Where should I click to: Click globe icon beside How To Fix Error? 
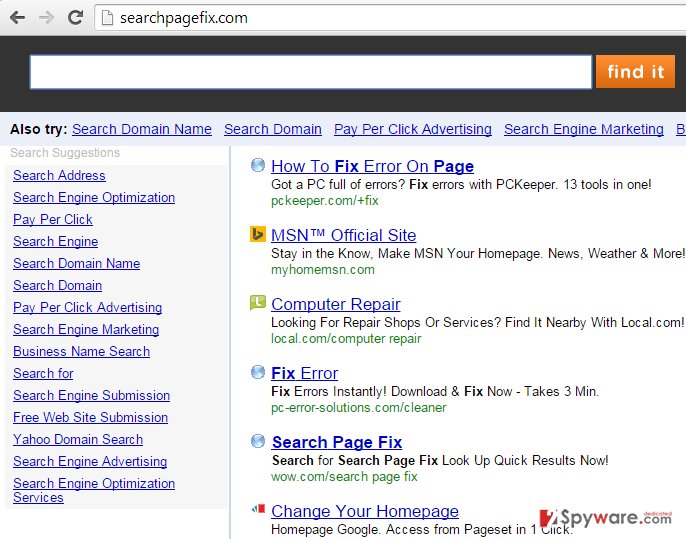tap(258, 165)
